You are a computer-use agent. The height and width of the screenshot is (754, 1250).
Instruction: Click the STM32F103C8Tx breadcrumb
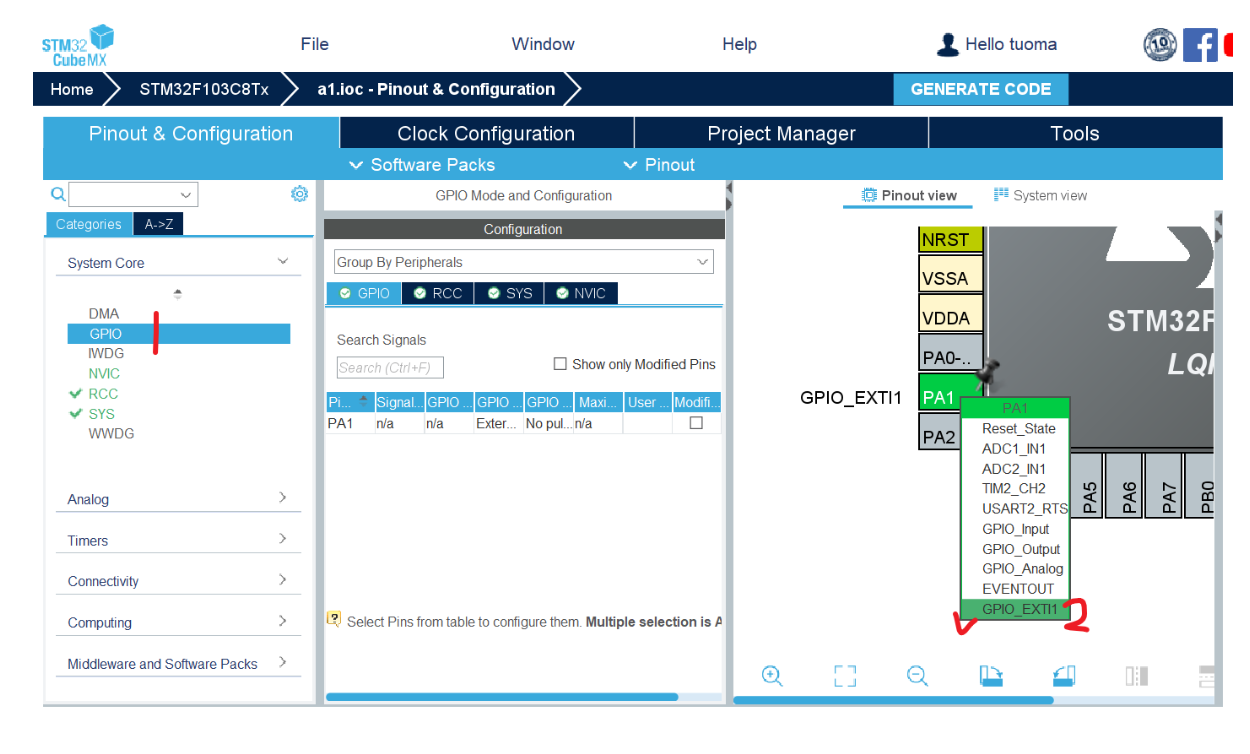[204, 89]
